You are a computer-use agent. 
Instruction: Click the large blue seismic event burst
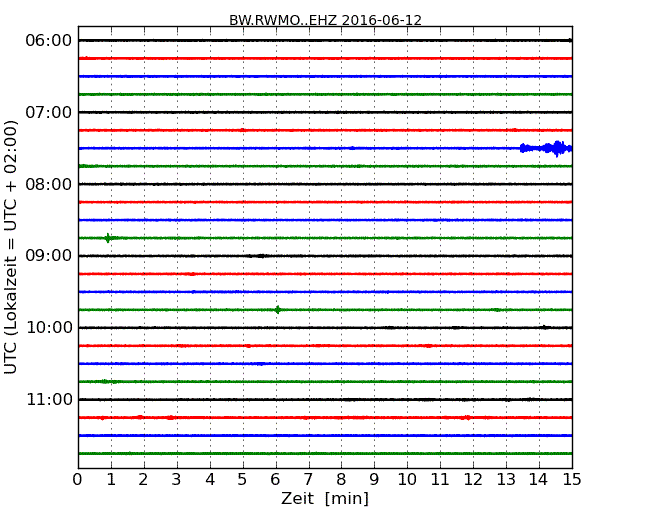(x=546, y=148)
